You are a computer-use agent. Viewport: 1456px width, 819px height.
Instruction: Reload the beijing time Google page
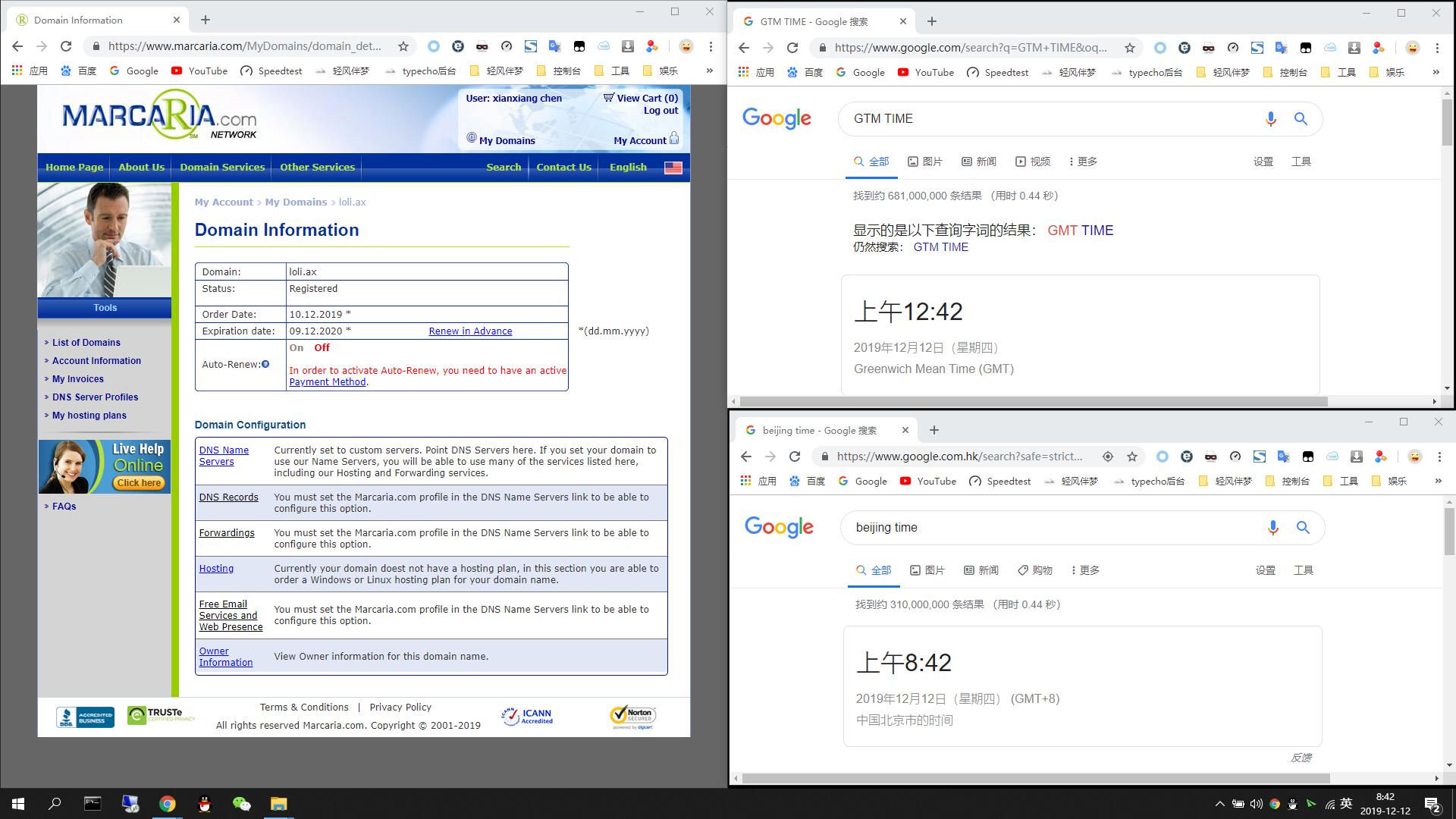click(x=795, y=457)
